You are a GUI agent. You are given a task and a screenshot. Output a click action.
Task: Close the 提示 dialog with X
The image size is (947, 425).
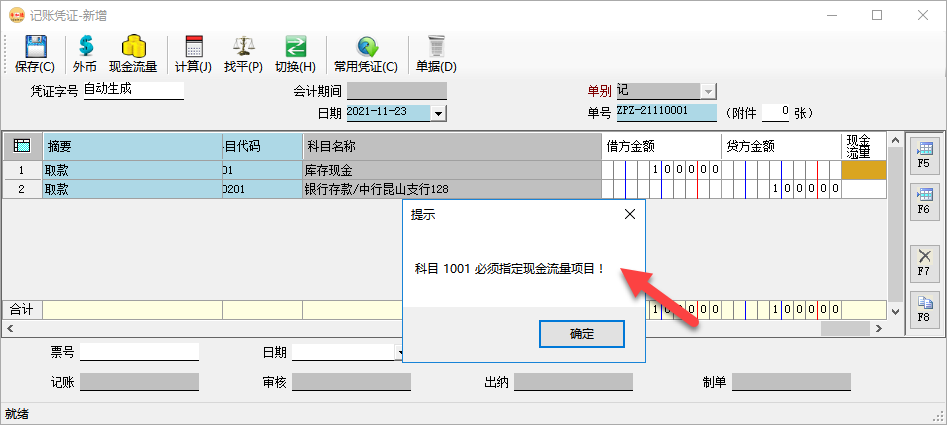629,214
